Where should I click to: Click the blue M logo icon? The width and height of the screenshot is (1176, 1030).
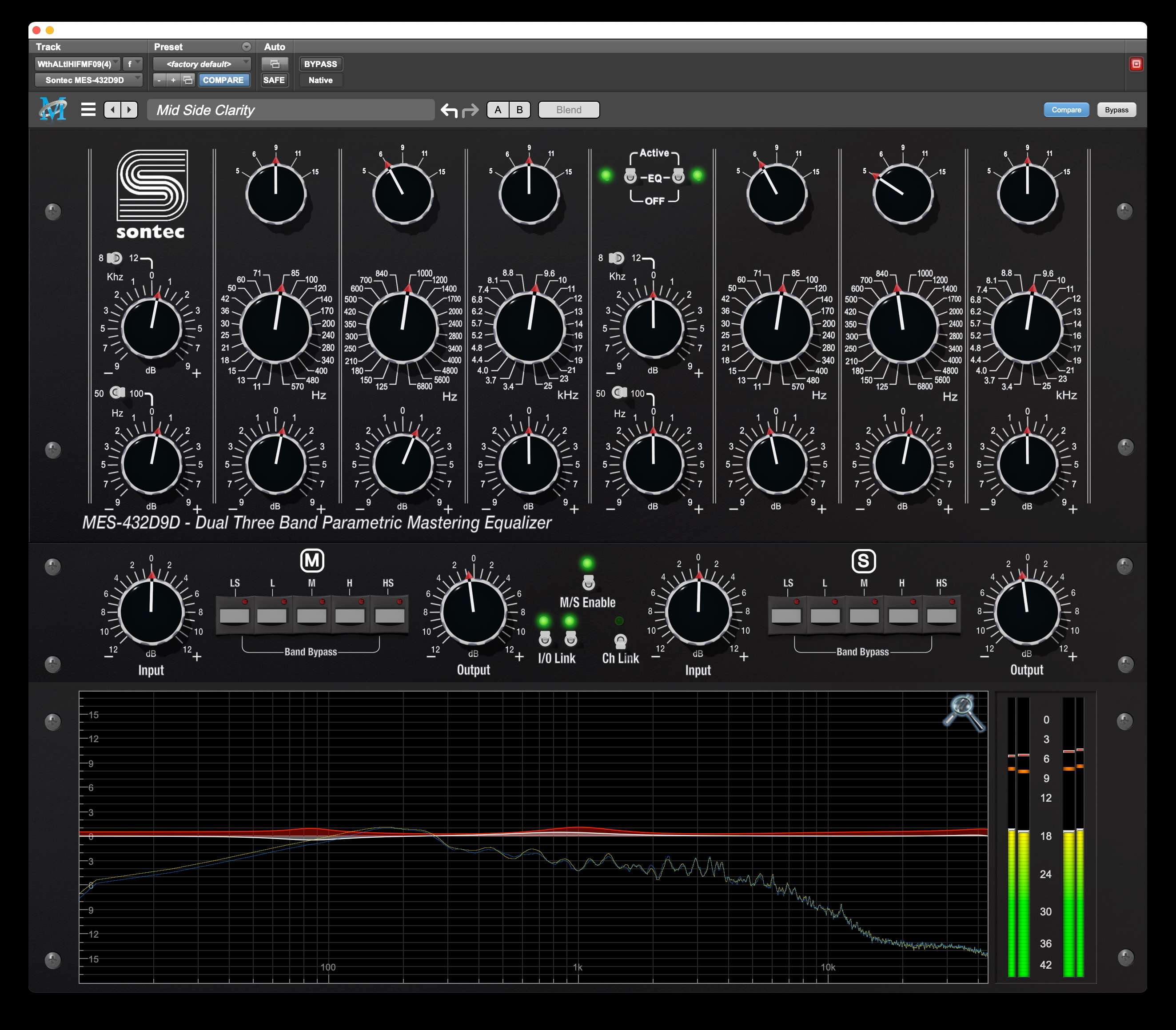click(x=53, y=109)
